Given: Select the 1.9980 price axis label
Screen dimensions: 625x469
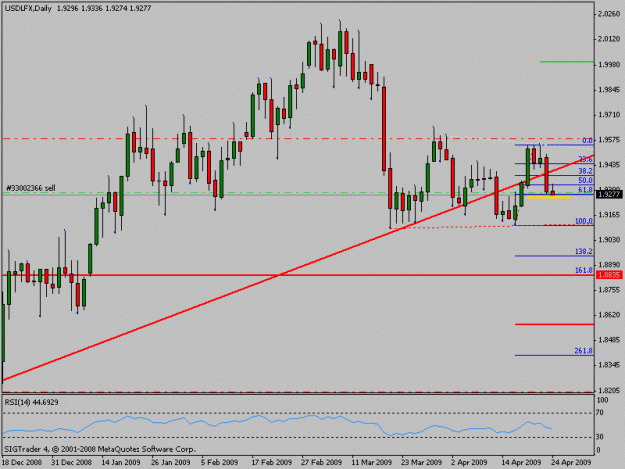Looking at the screenshot, I should (x=609, y=65).
